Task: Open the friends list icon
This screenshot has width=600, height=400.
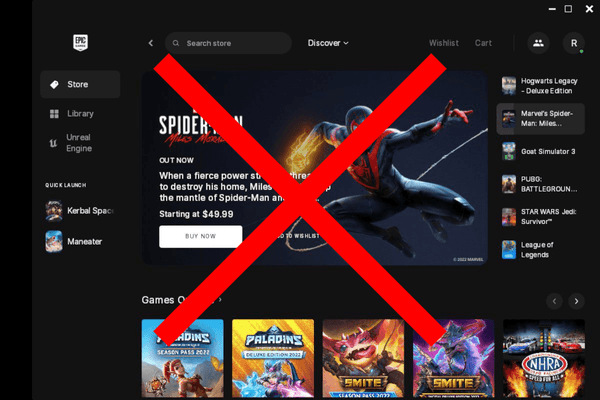Action: click(538, 43)
